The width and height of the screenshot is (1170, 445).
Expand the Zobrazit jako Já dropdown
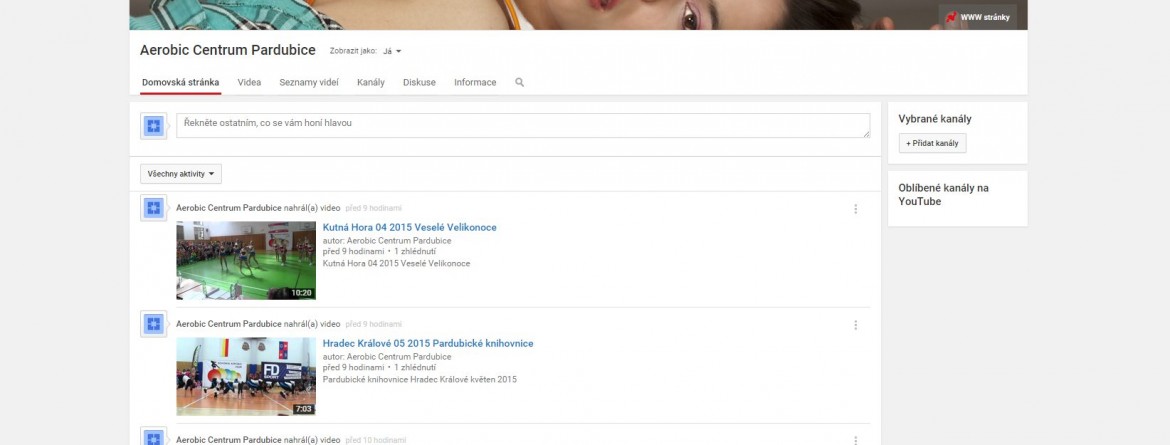click(392, 52)
